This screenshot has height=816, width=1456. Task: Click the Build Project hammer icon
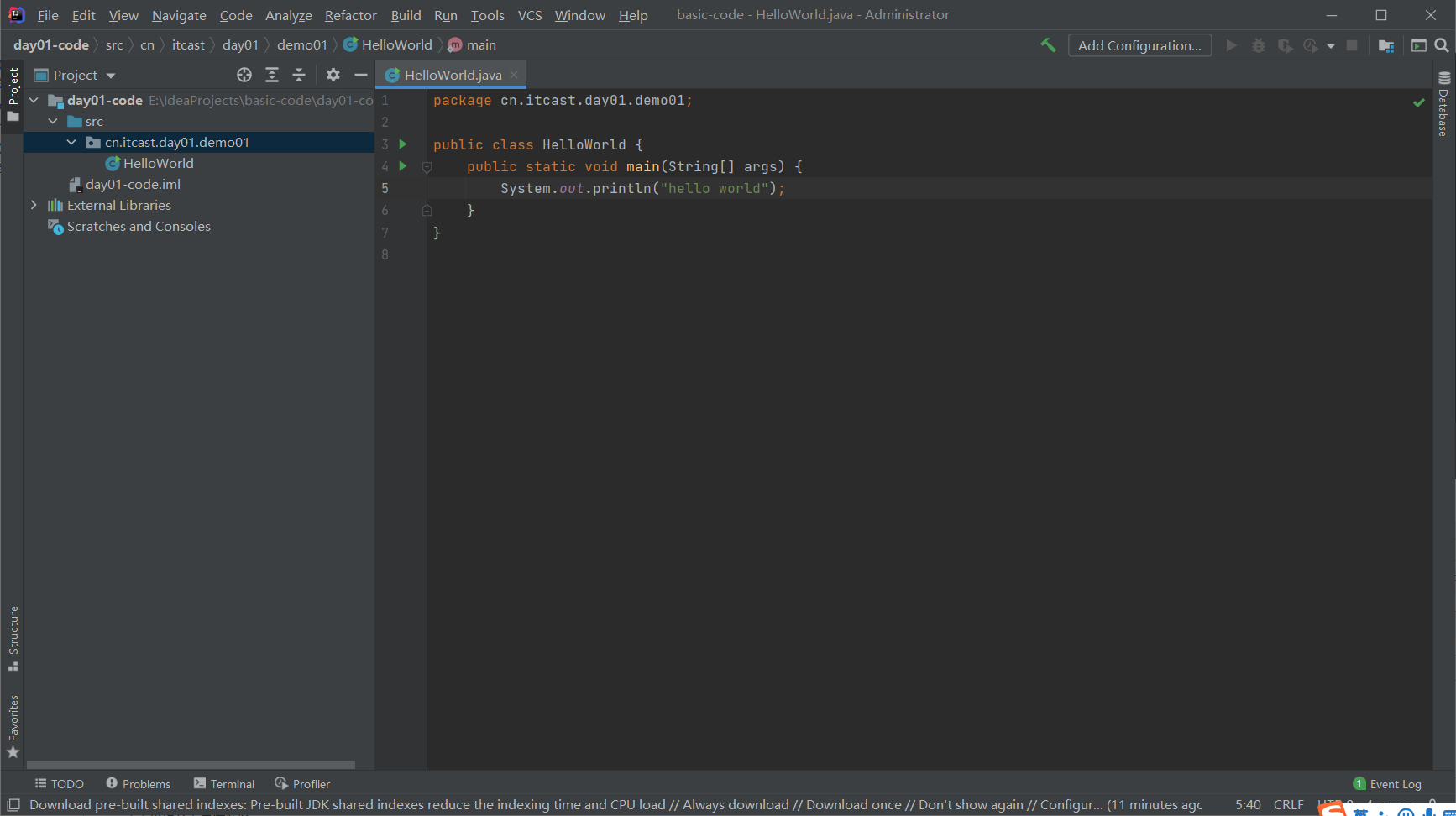(1048, 45)
